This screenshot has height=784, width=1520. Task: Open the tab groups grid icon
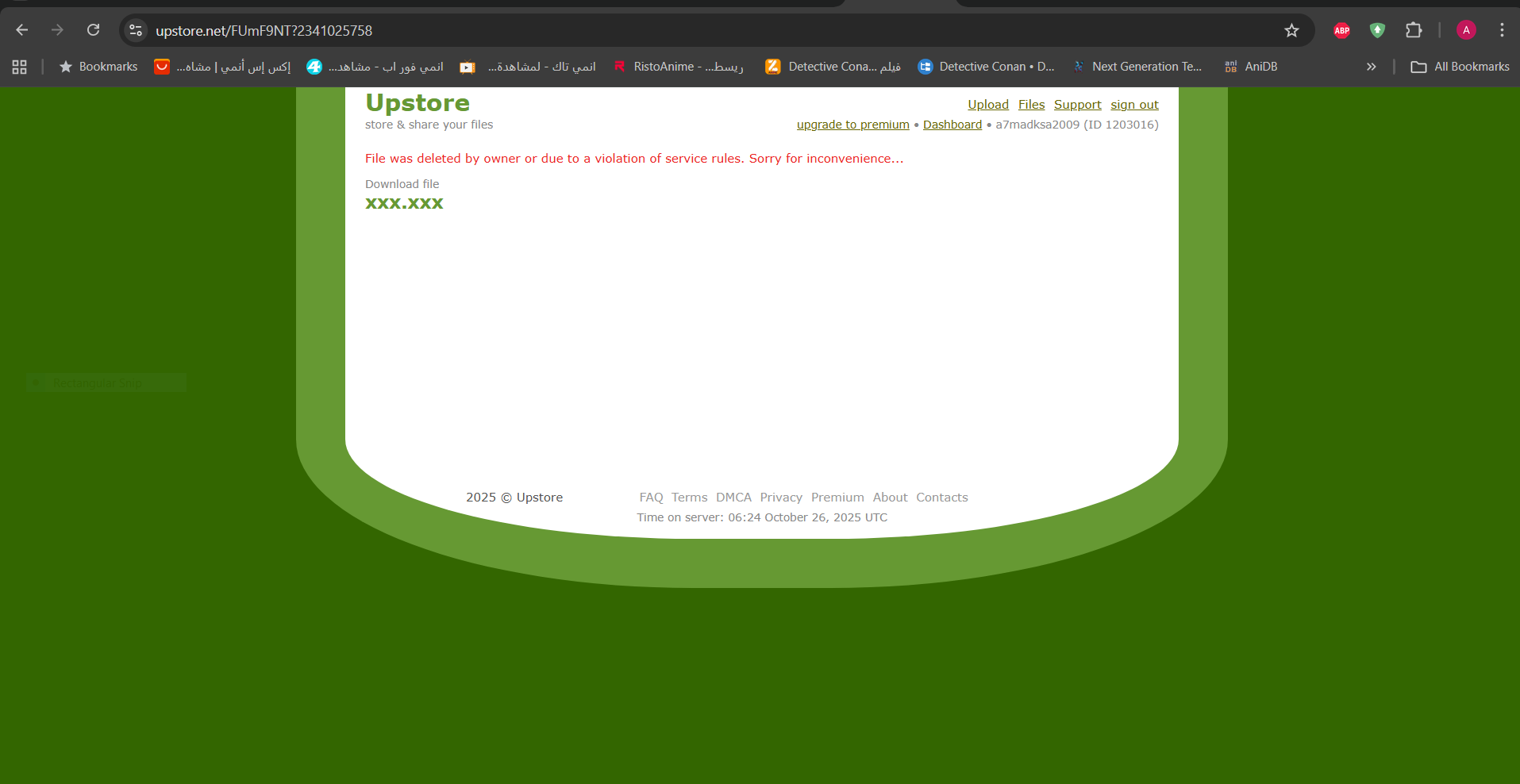[x=20, y=67]
